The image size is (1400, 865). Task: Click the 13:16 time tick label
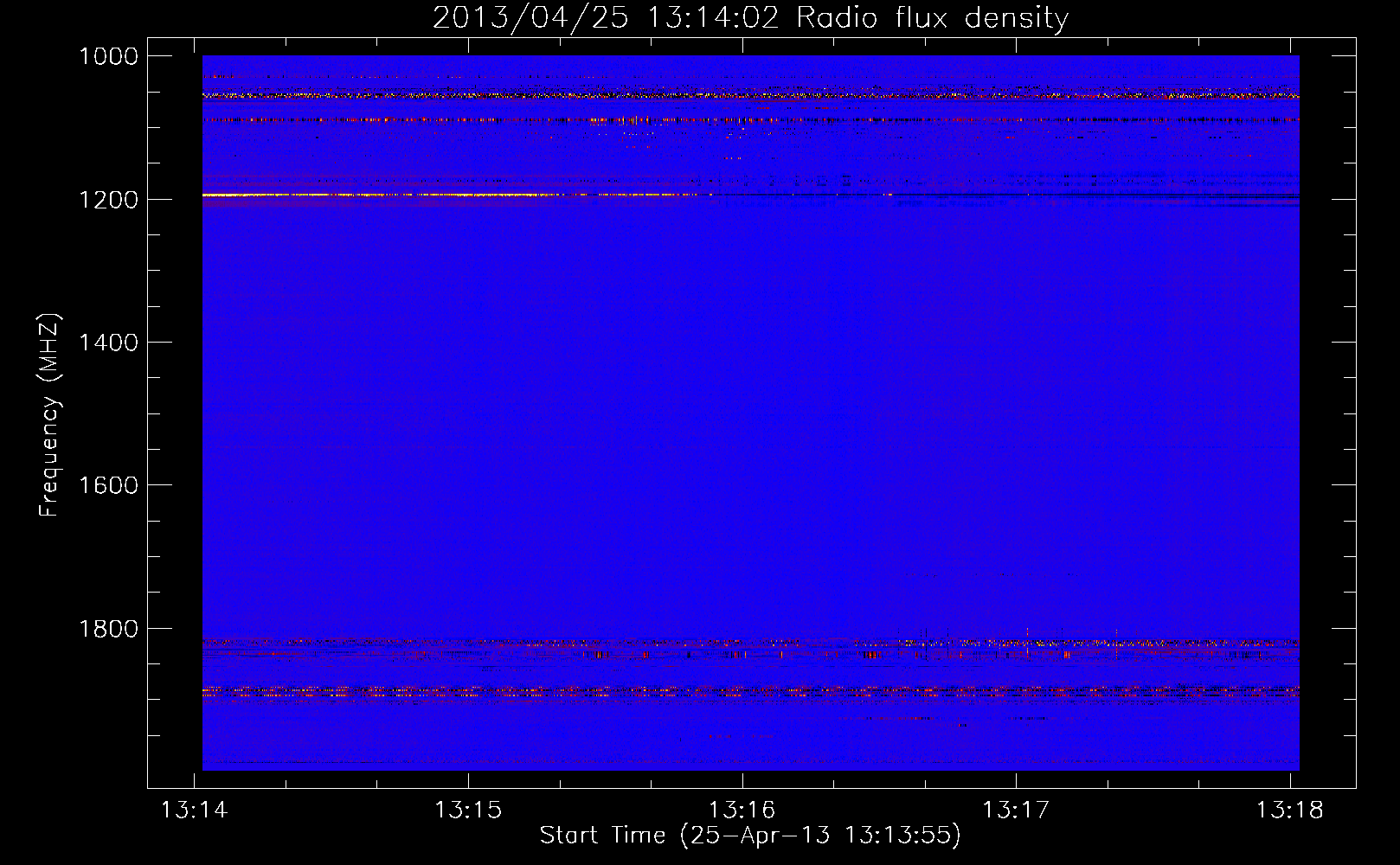pos(742,810)
